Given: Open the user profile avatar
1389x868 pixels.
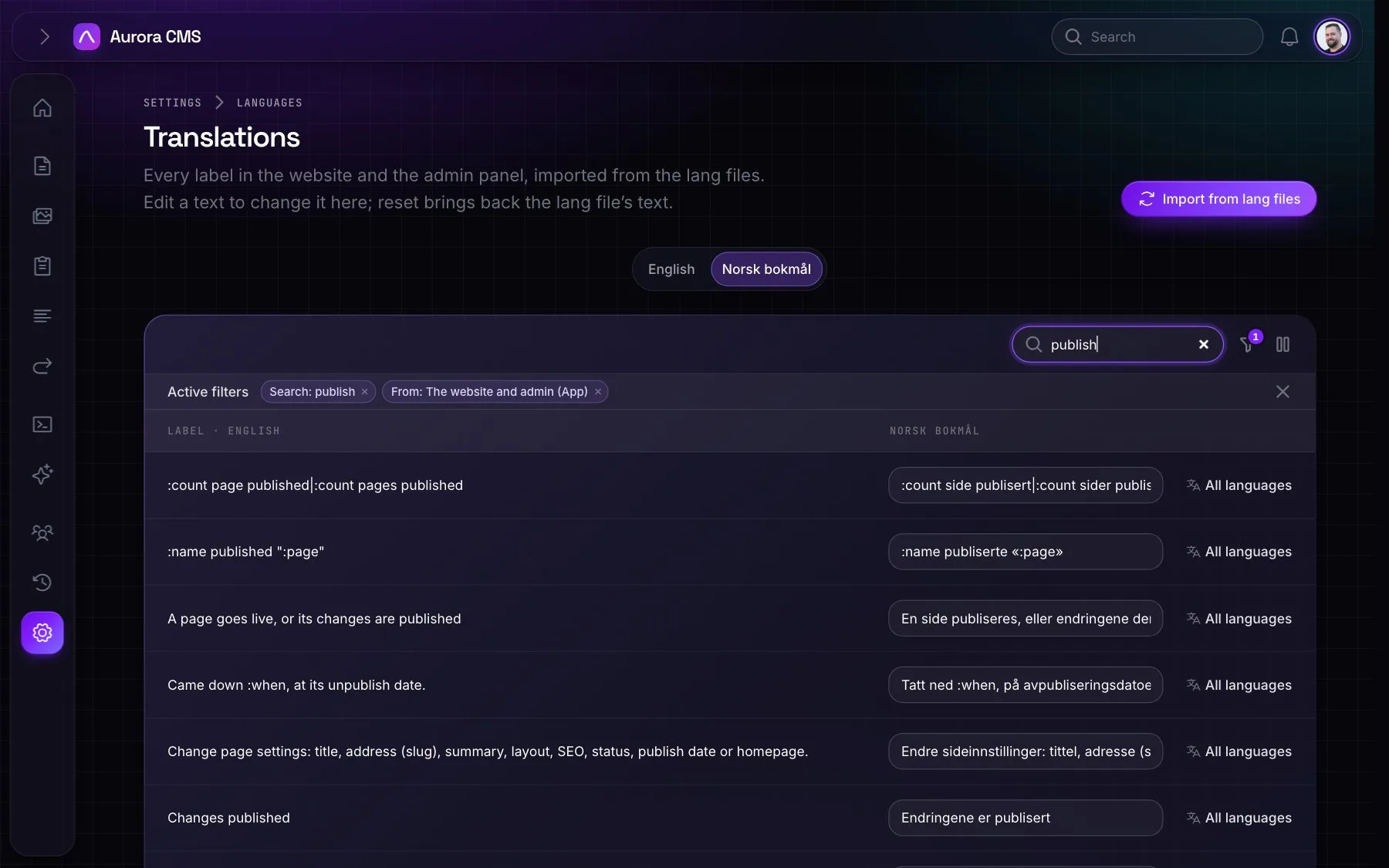Looking at the screenshot, I should tap(1332, 36).
